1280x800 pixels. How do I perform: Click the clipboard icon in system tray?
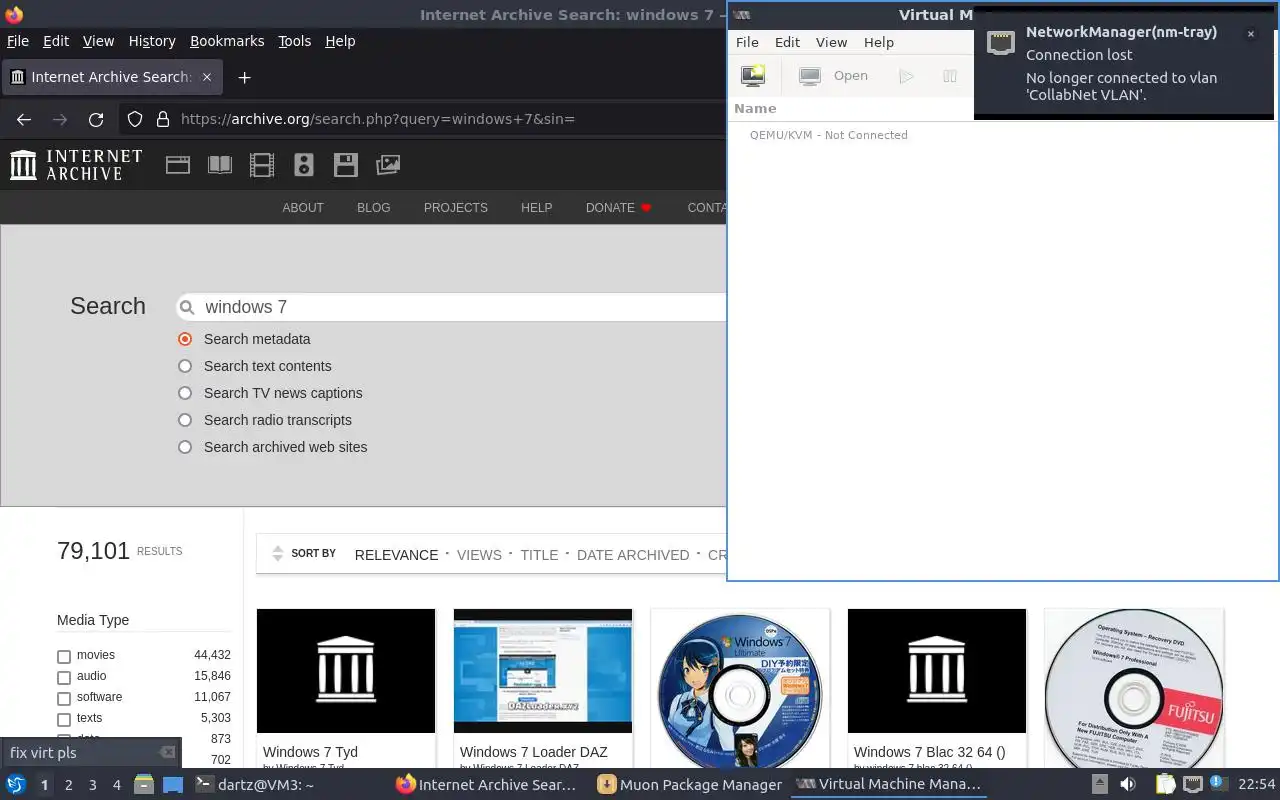pyautogui.click(x=1165, y=785)
